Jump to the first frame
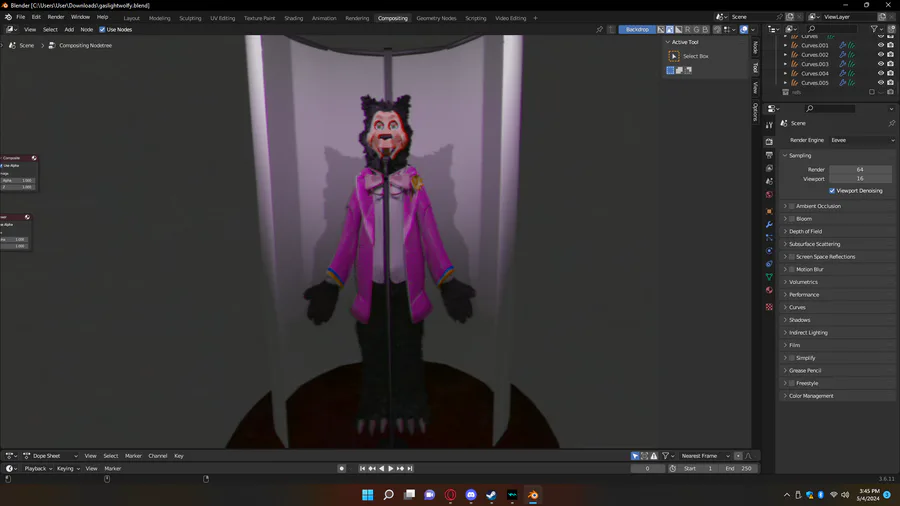Screen dimensions: 900x506 coord(362,468)
